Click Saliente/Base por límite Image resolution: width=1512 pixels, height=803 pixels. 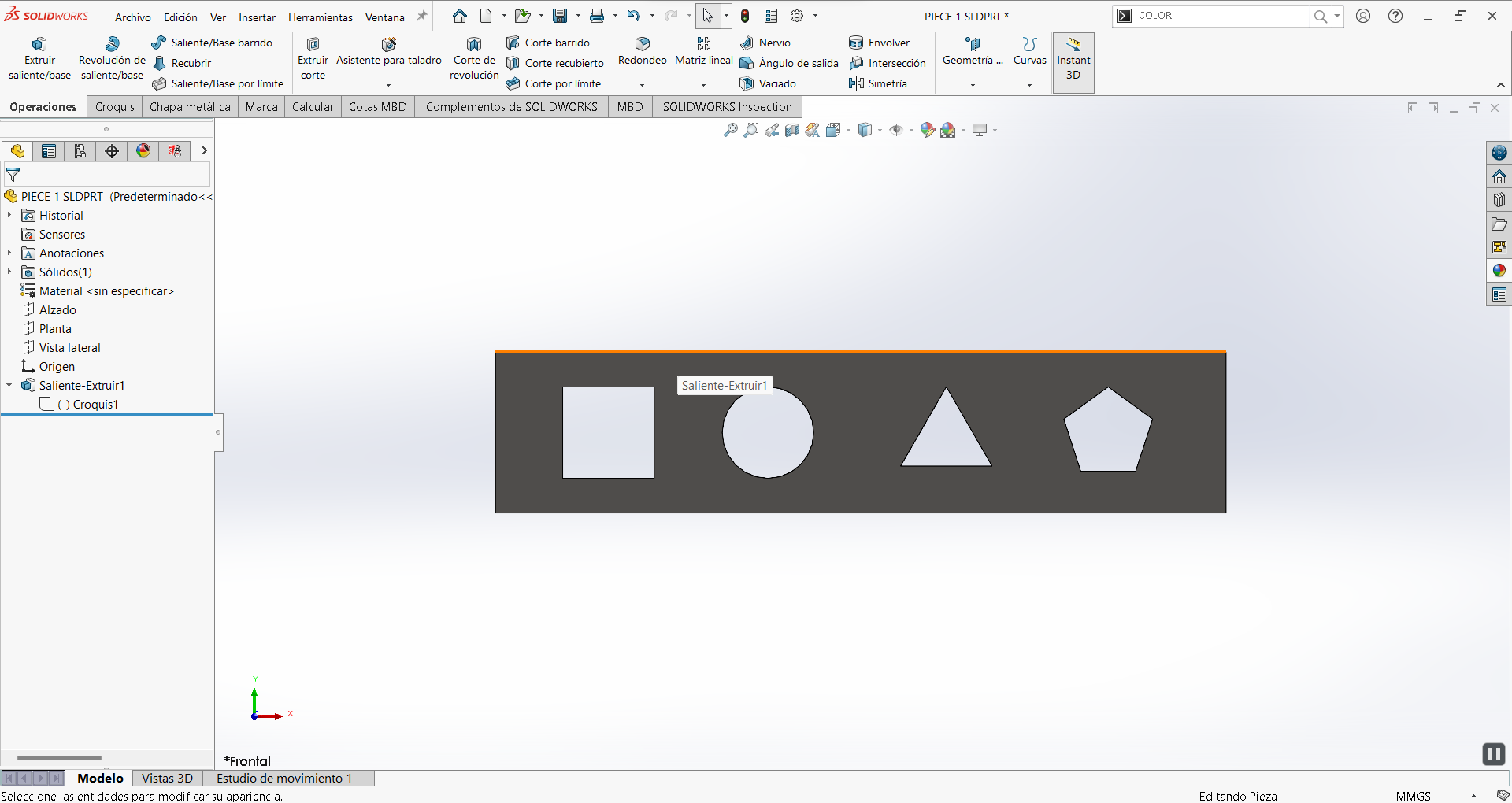(218, 83)
